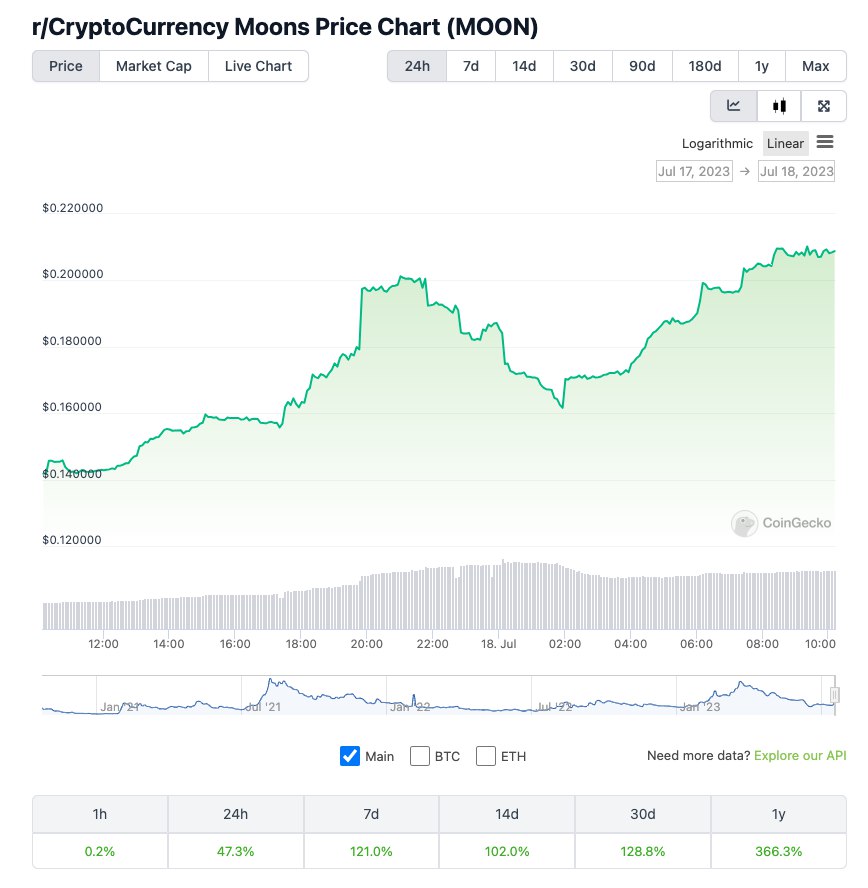Grab the navigator range handle at right edge

coord(835,694)
